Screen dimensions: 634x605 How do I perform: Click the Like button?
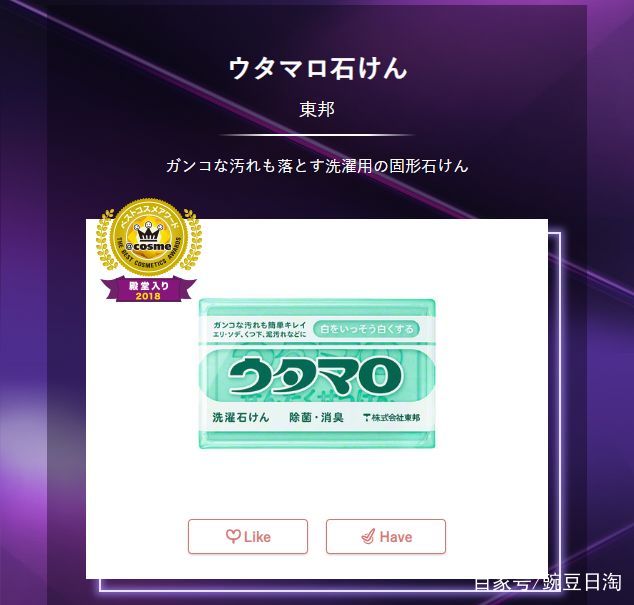pos(248,536)
